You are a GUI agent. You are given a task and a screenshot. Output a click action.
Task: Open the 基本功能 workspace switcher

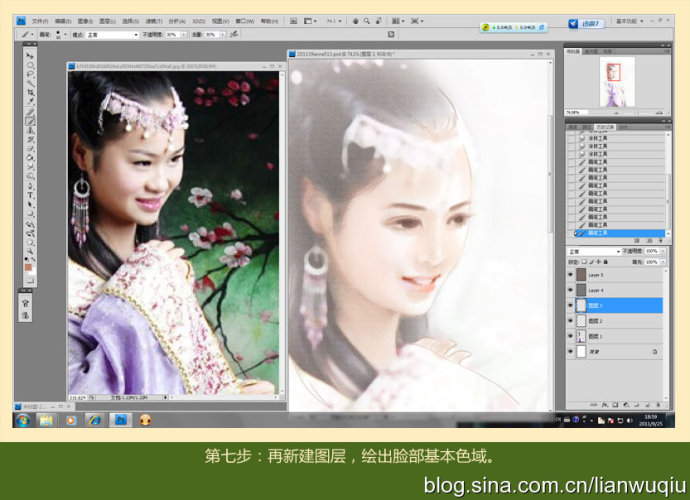click(630, 21)
